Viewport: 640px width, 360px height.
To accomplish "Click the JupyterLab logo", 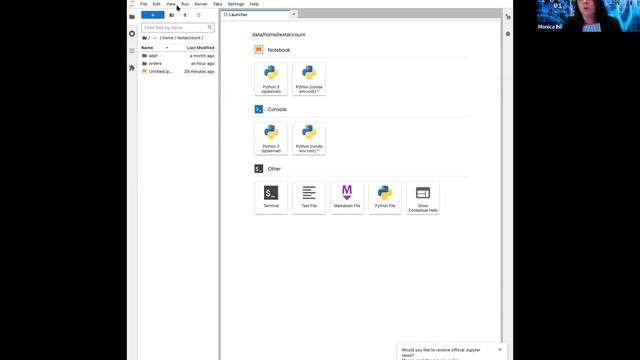I will pyautogui.click(x=132, y=4).
